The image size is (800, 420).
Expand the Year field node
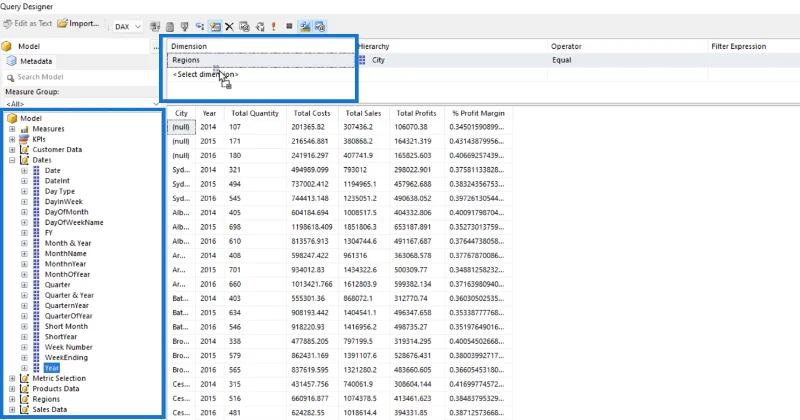[24, 368]
